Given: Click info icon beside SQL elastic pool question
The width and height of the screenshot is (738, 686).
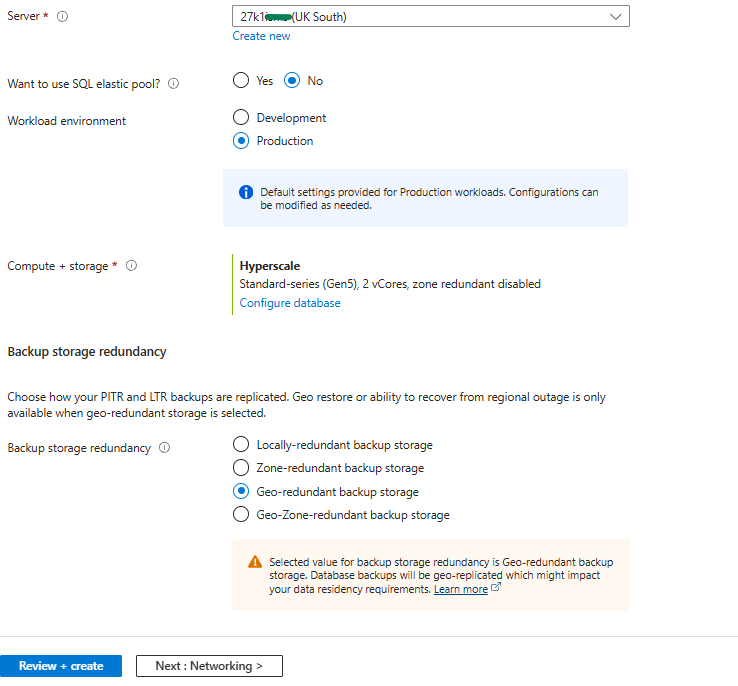Looking at the screenshot, I should 174,84.
